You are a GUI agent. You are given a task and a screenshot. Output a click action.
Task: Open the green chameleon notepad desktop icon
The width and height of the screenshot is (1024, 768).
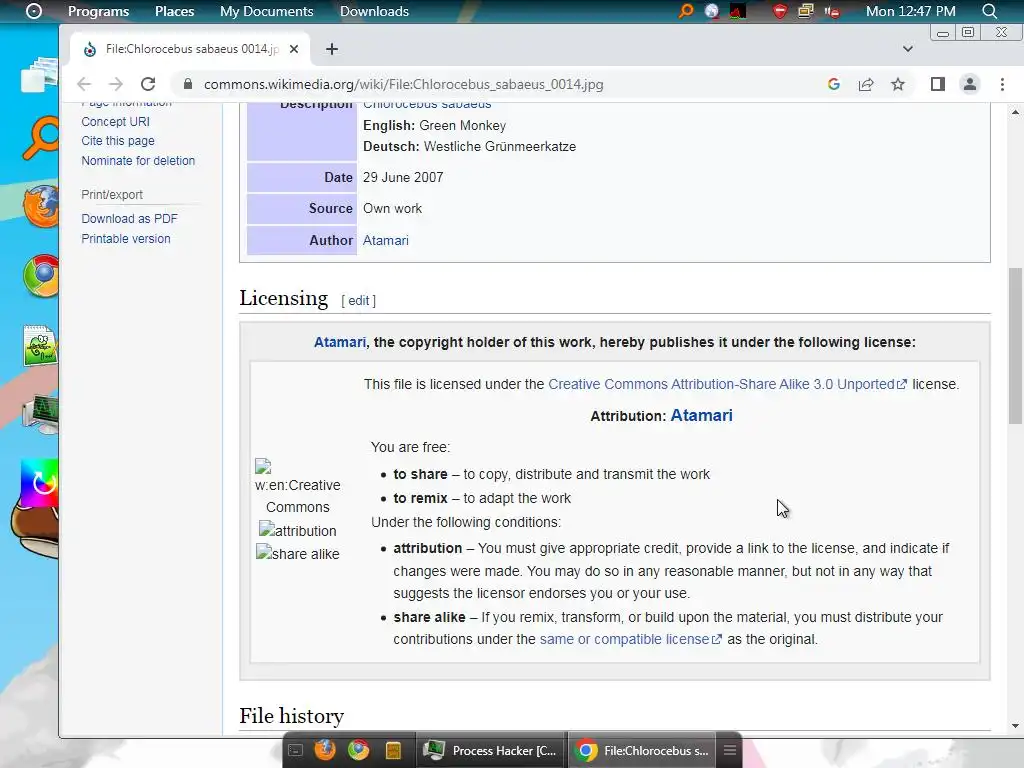[40, 345]
